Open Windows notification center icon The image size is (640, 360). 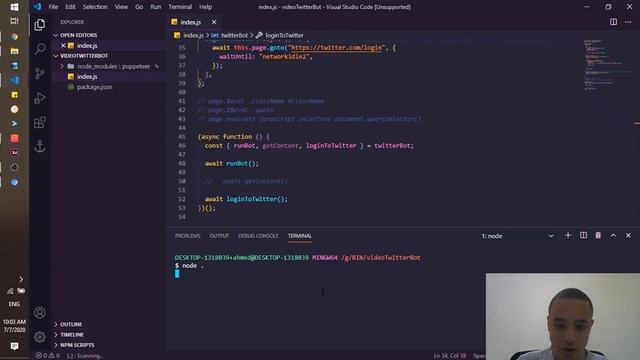point(14,346)
